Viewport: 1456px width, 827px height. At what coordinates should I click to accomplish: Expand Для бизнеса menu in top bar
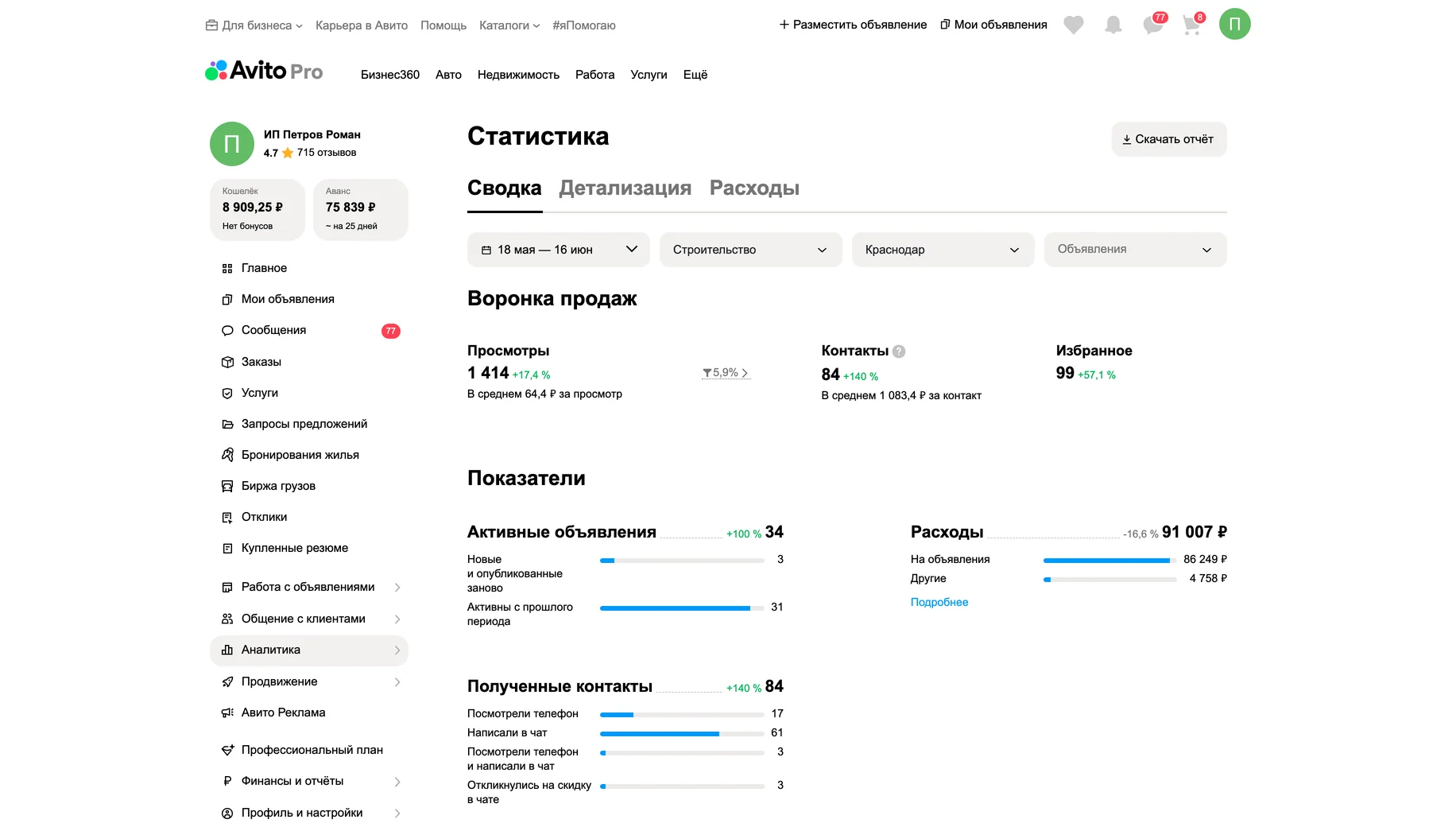254,25
